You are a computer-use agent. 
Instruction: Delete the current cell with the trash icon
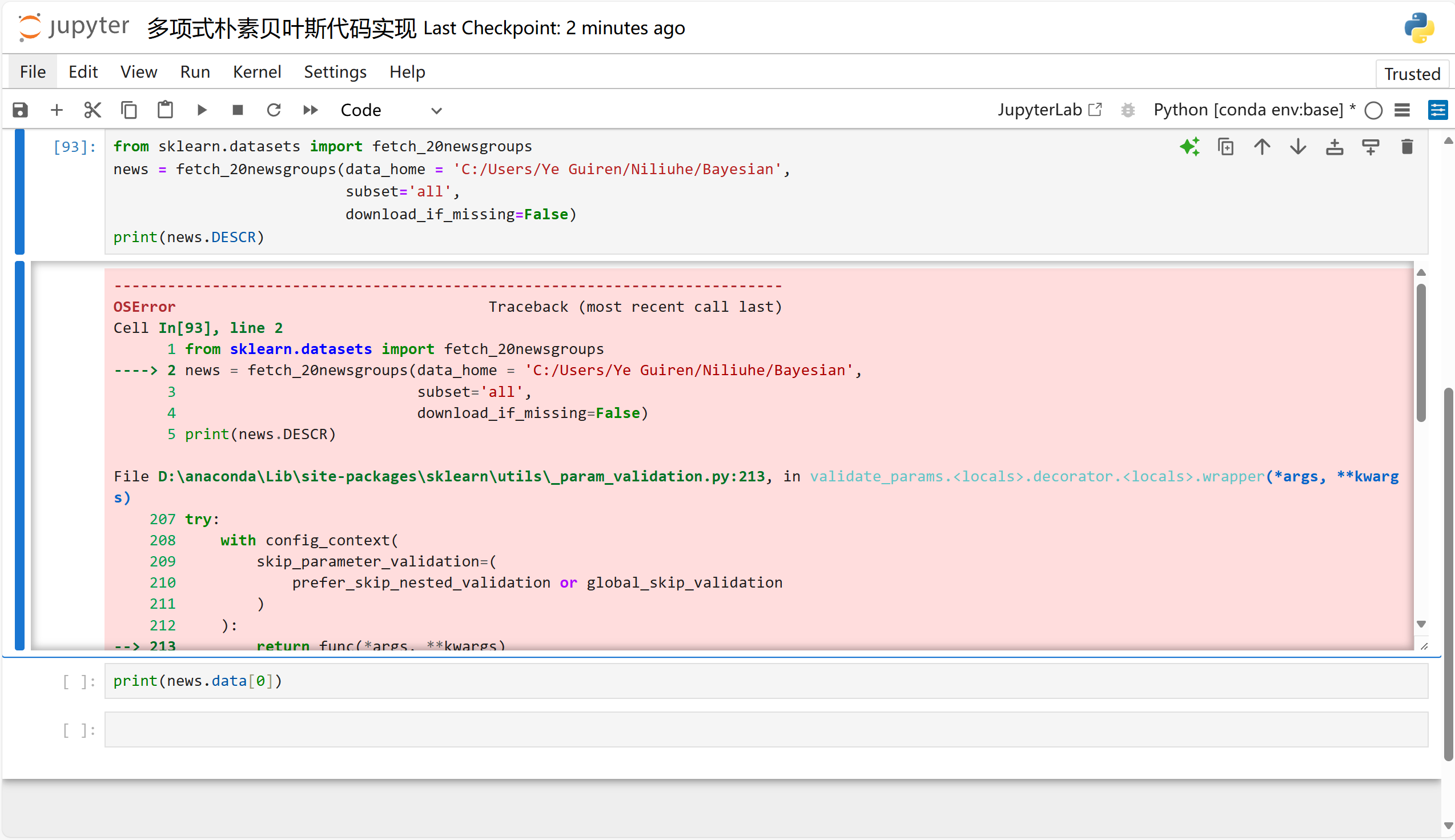coord(1406,147)
